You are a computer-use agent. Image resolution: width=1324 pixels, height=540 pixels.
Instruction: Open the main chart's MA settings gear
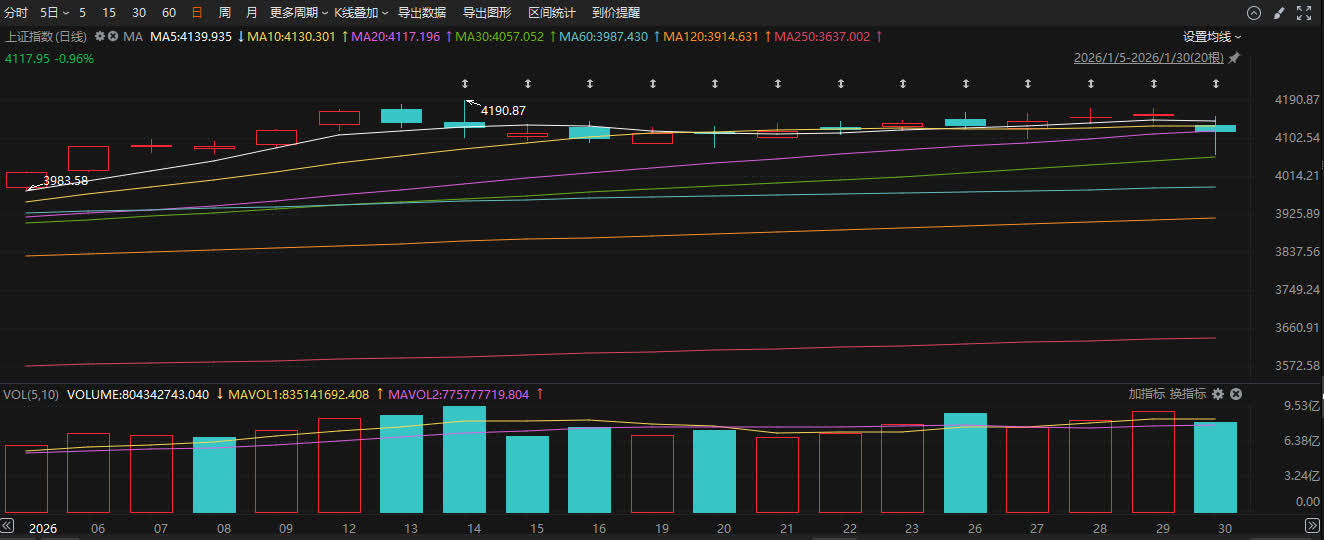tap(100, 36)
